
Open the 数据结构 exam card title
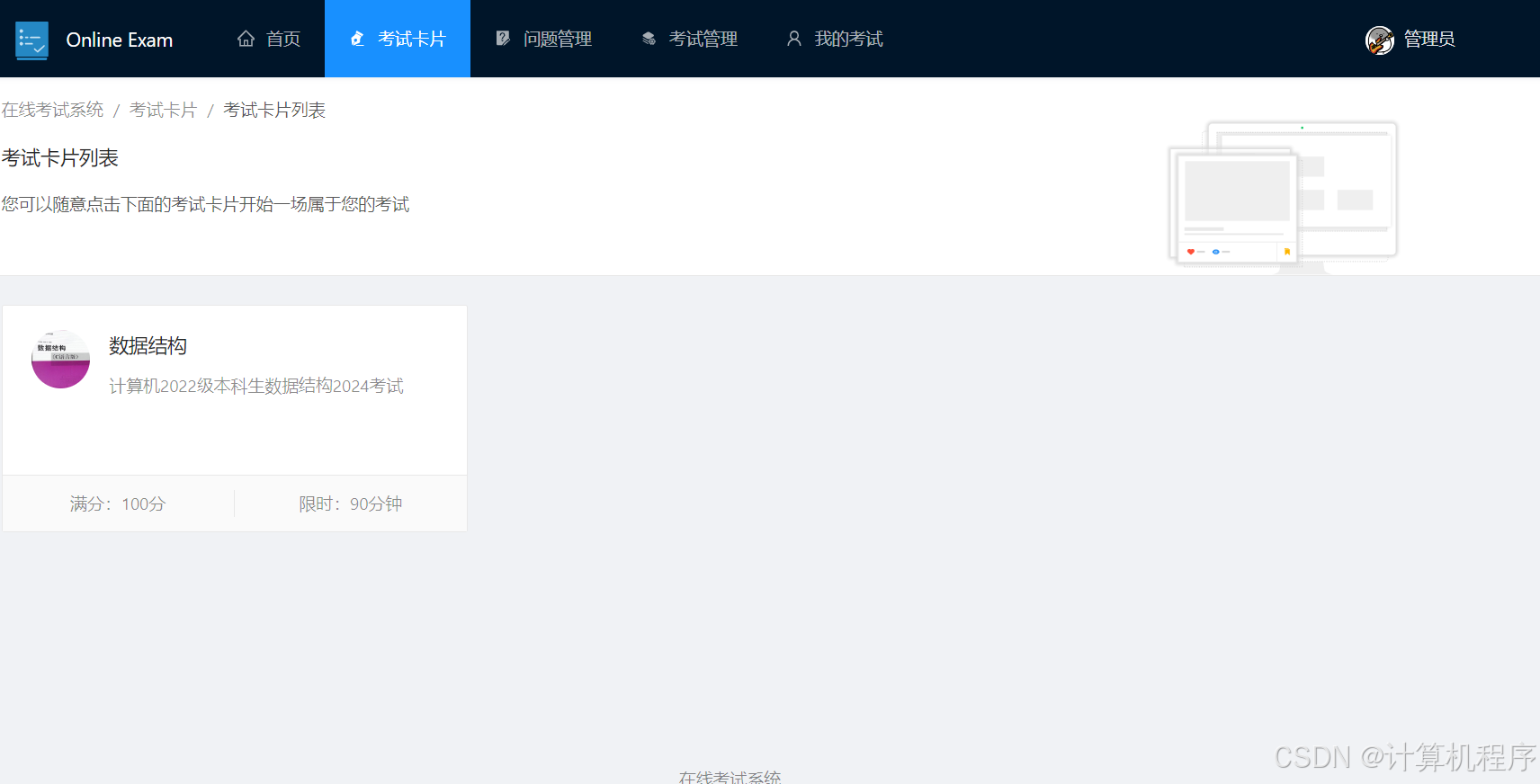tap(148, 346)
